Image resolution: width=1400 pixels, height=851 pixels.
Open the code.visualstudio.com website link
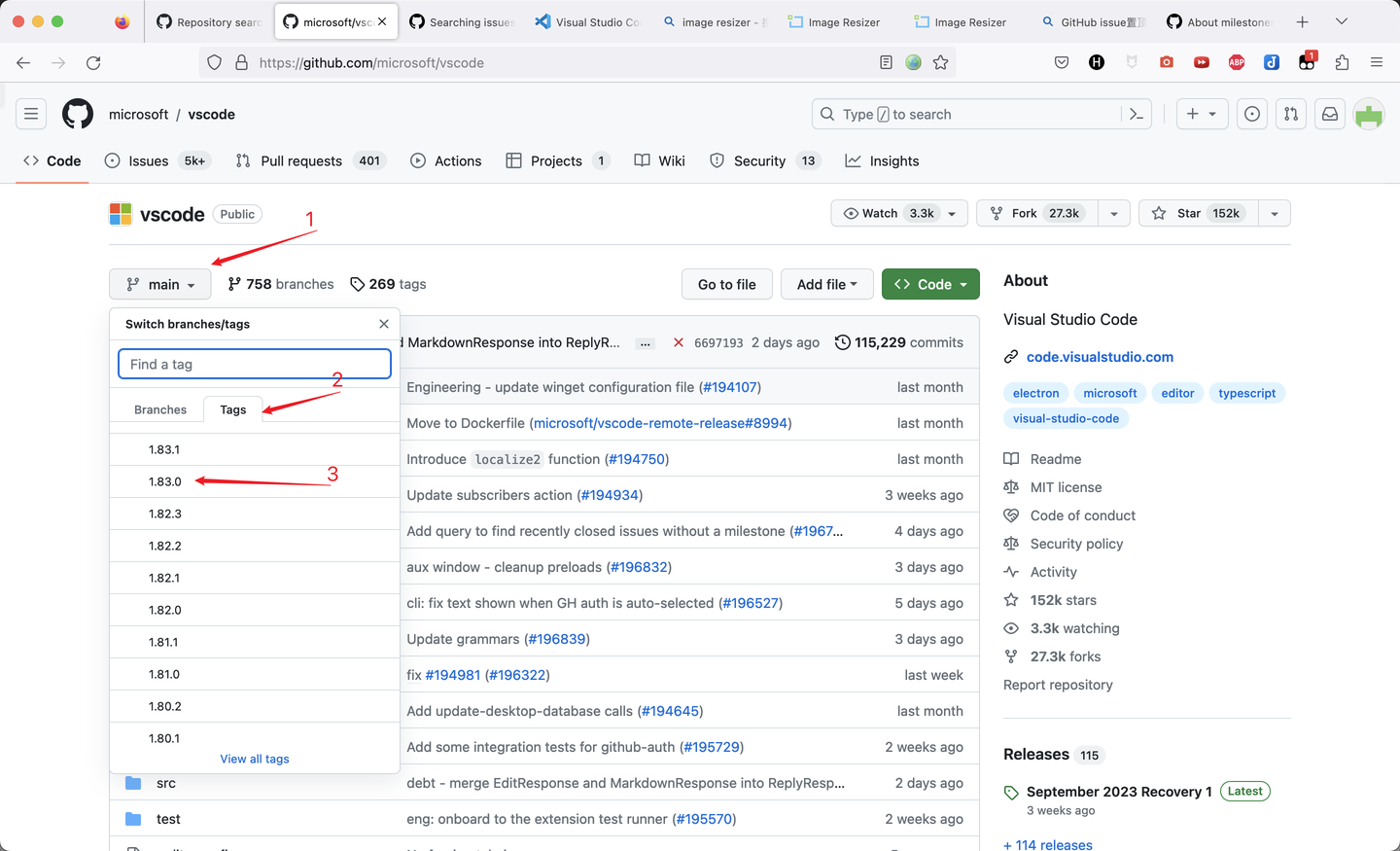(x=1100, y=357)
